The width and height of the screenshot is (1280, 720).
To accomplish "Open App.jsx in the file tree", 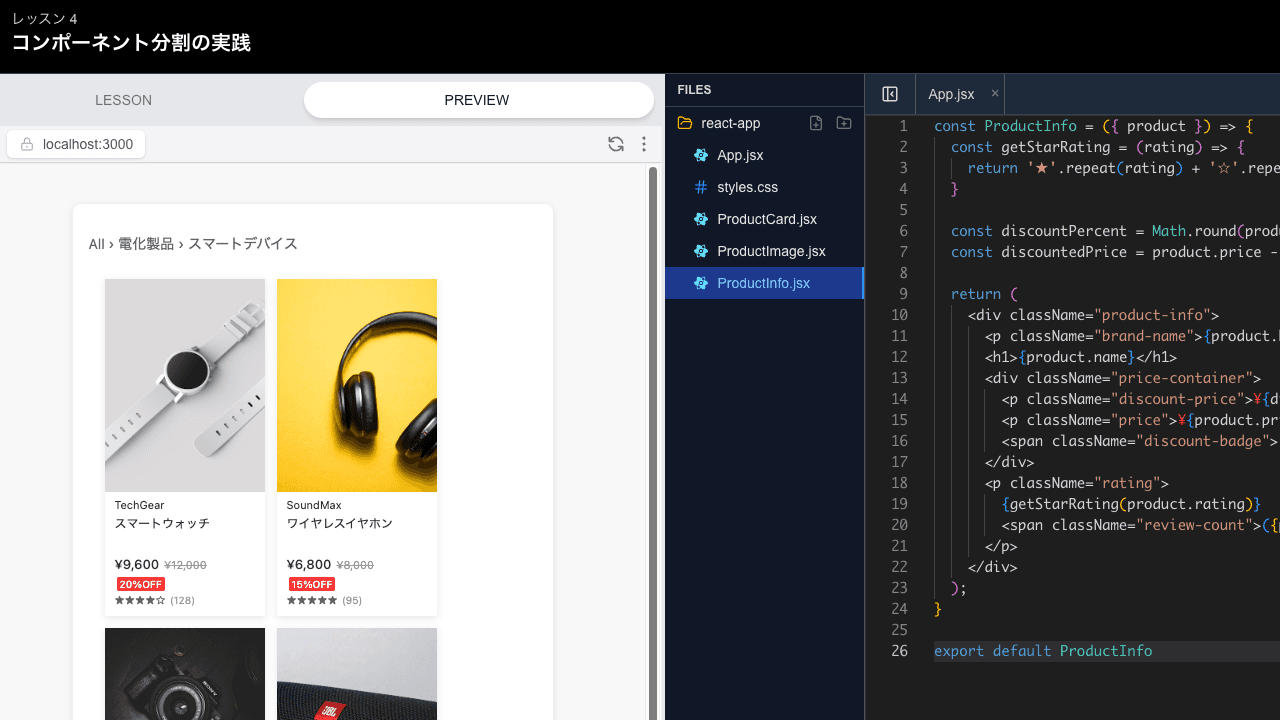I will pos(740,155).
